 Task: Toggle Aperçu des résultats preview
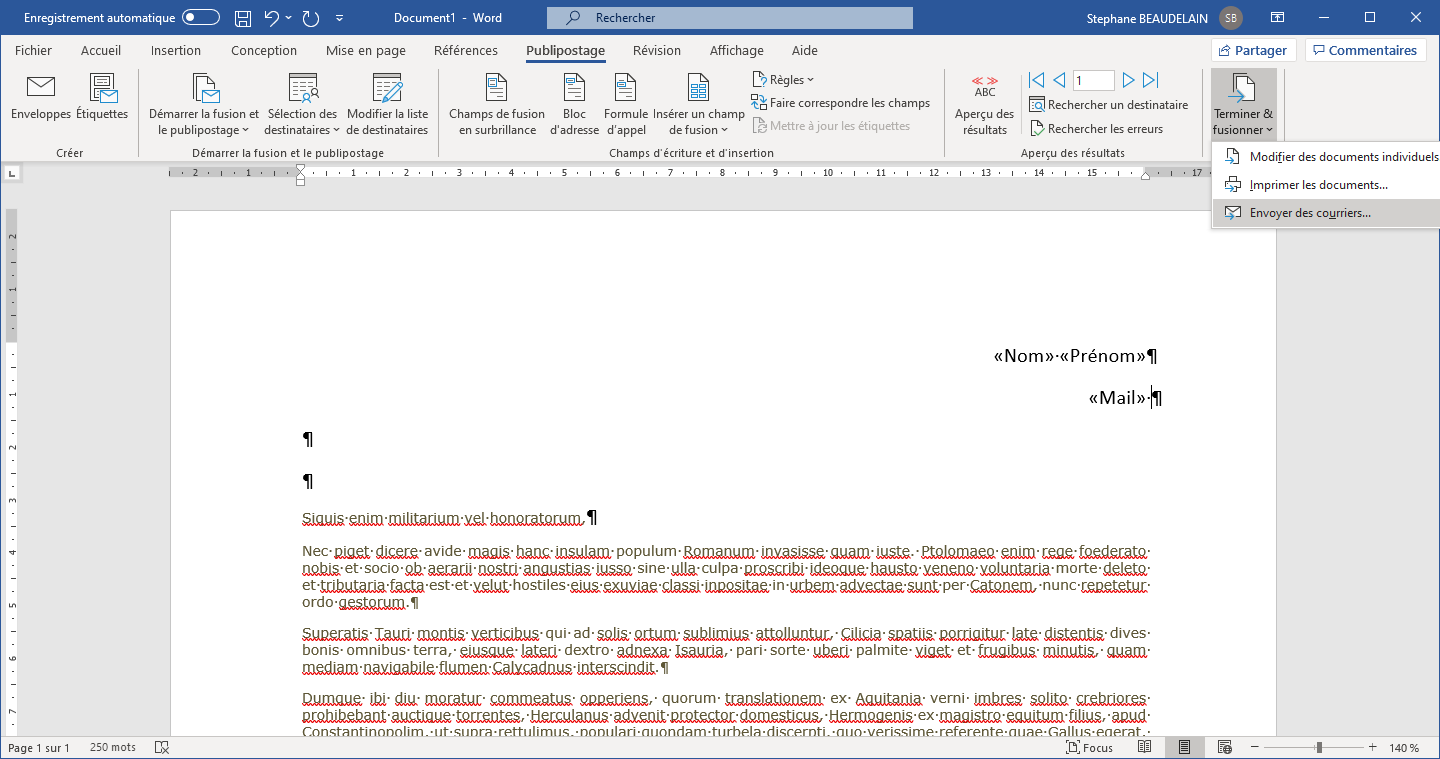[984, 105]
